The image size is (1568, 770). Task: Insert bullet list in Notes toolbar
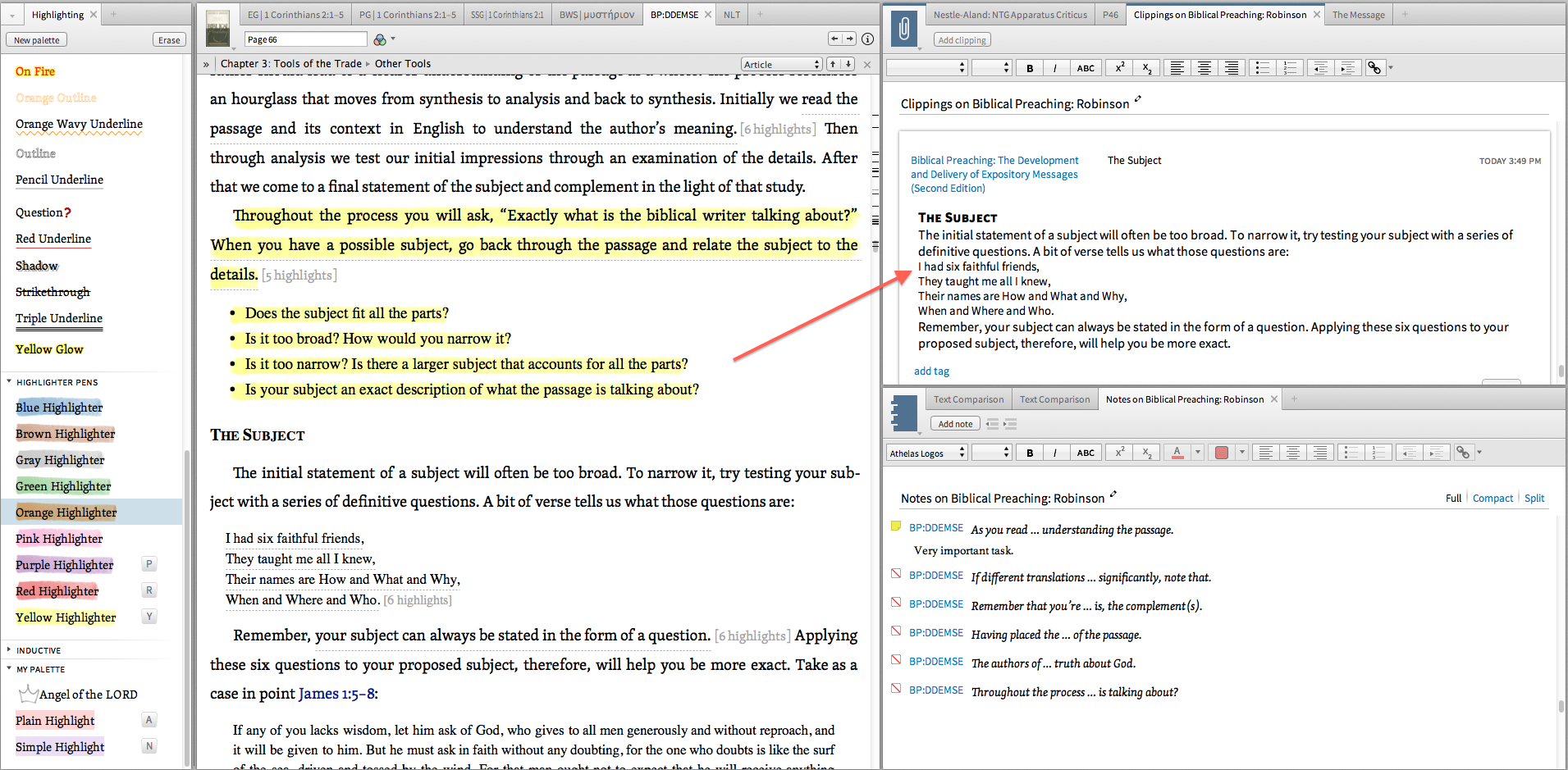click(x=1351, y=453)
